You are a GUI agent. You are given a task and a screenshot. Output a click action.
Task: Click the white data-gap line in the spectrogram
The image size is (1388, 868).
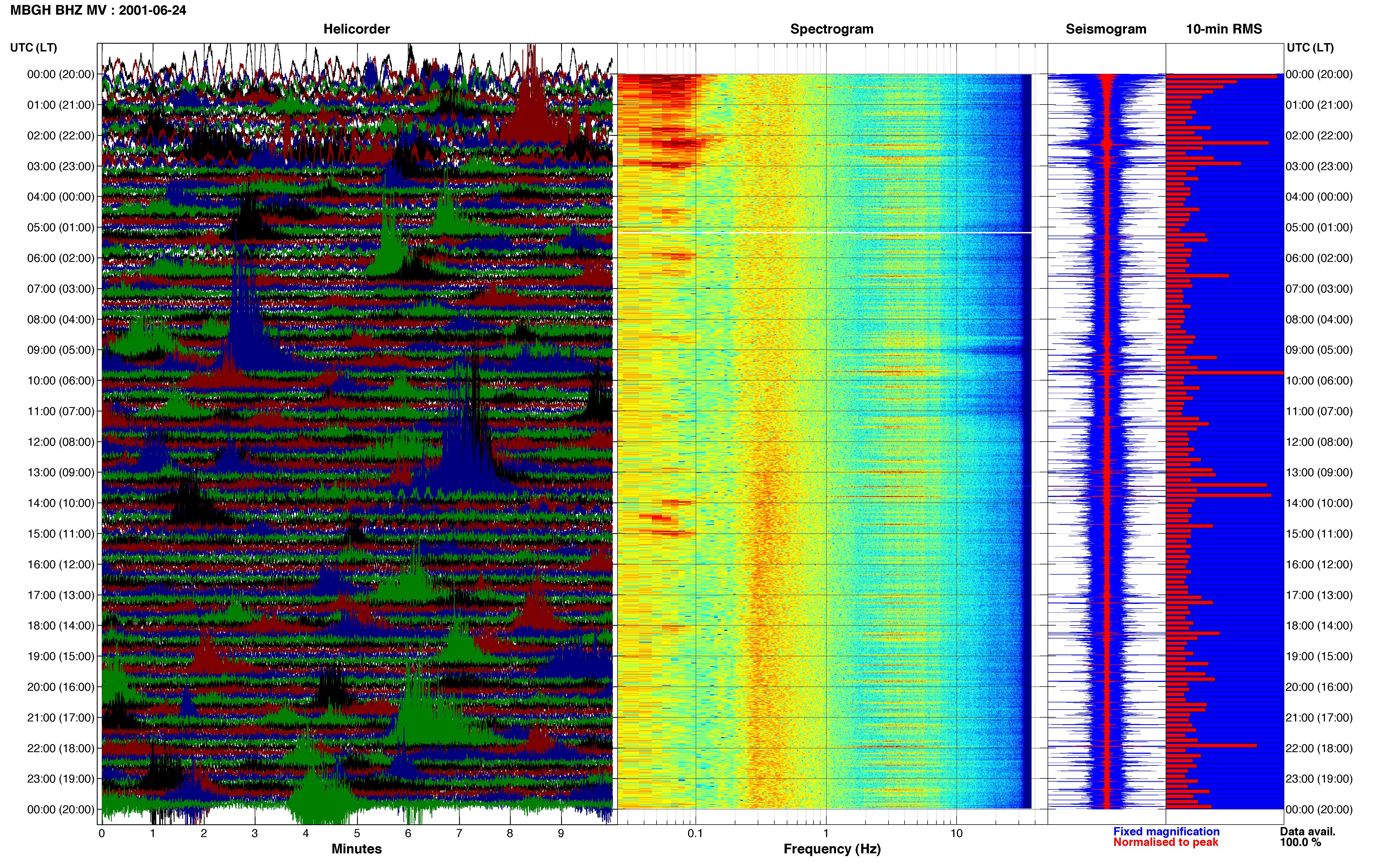click(824, 233)
